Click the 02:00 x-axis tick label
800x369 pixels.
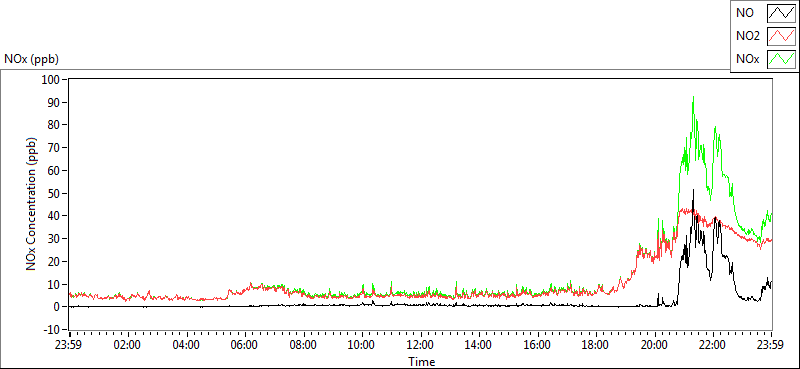(128, 344)
